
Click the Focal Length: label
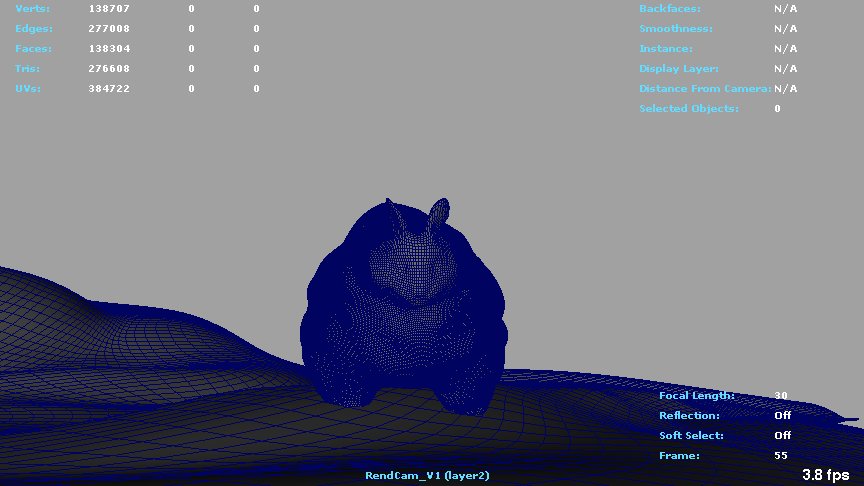pos(697,396)
